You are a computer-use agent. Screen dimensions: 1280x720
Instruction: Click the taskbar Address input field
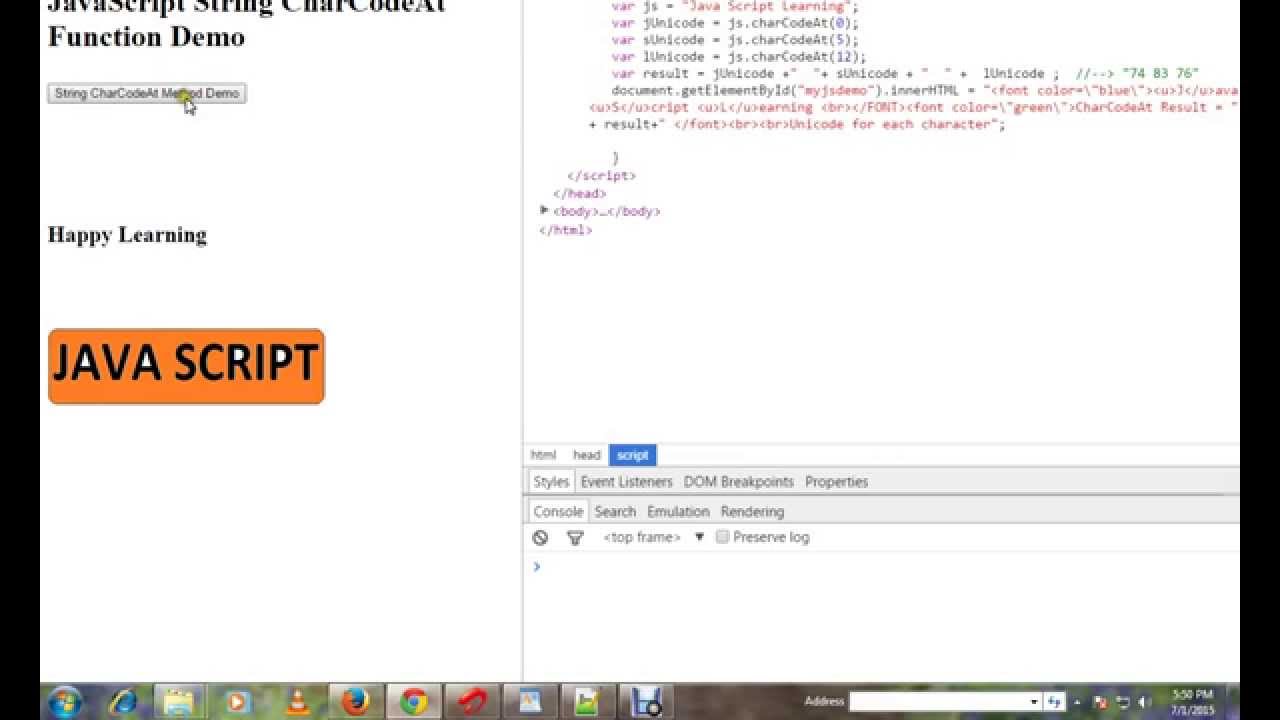click(x=938, y=701)
